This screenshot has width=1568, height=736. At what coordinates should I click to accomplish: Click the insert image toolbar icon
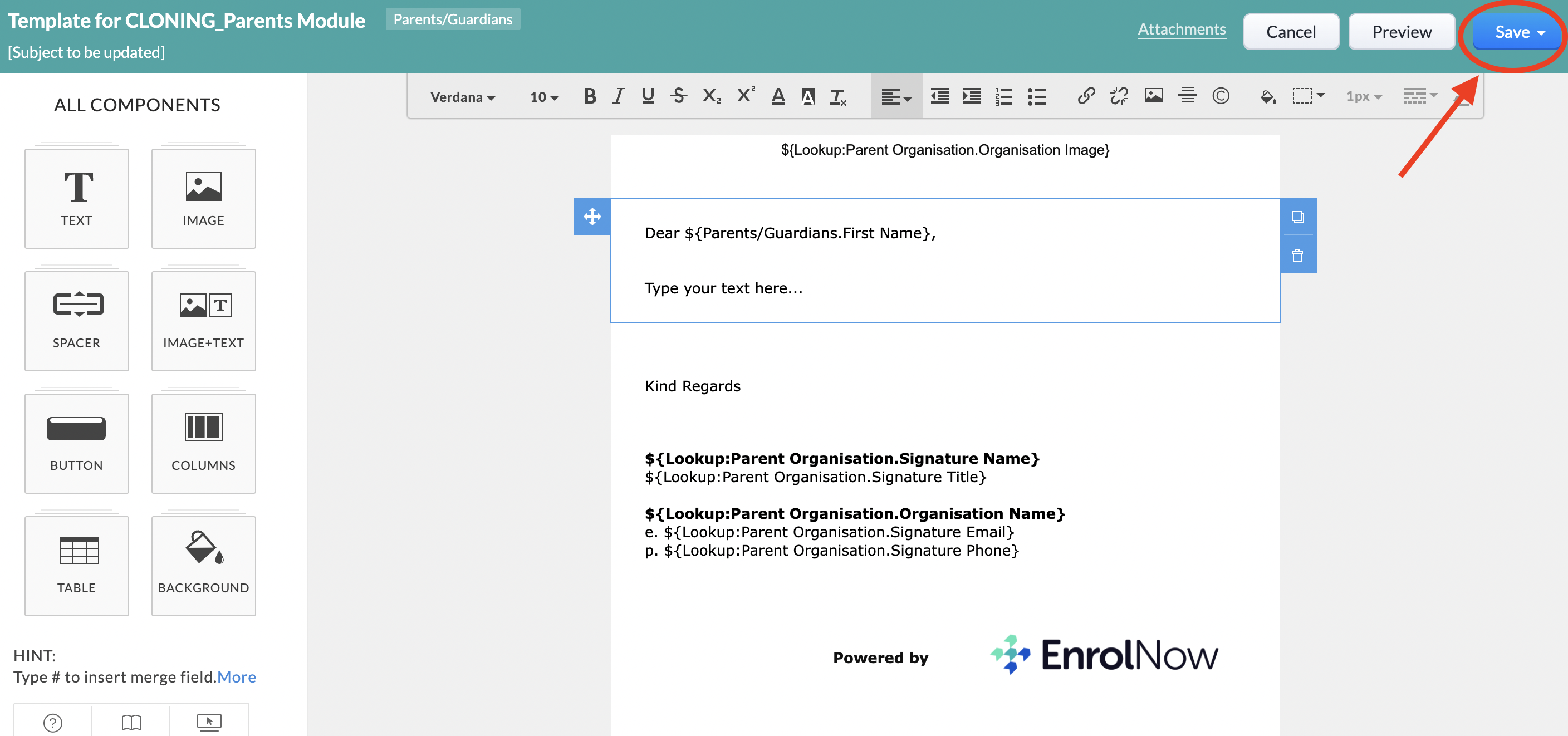pyautogui.click(x=1153, y=96)
